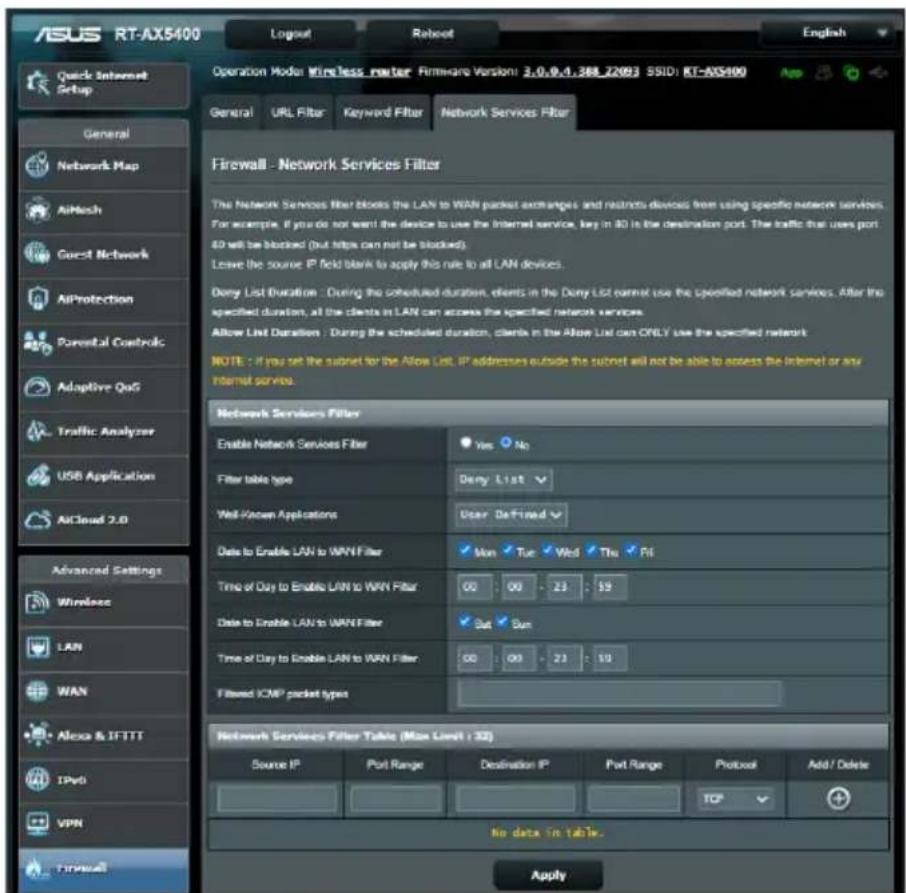Open the WAN globe icon
The width and height of the screenshot is (906, 893).
coord(38,691)
